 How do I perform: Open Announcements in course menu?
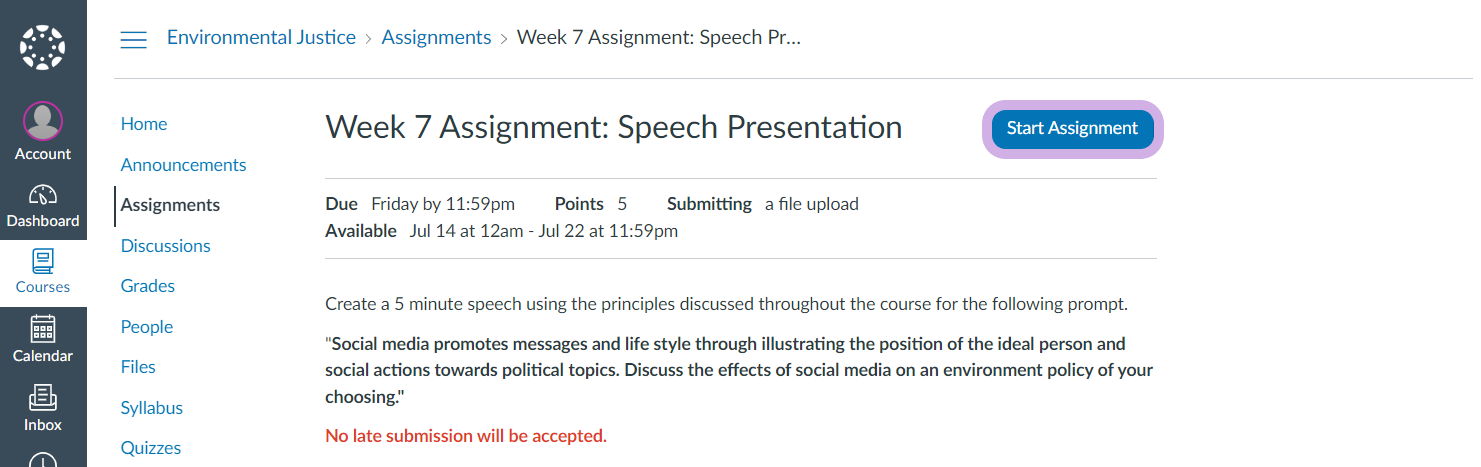point(183,165)
